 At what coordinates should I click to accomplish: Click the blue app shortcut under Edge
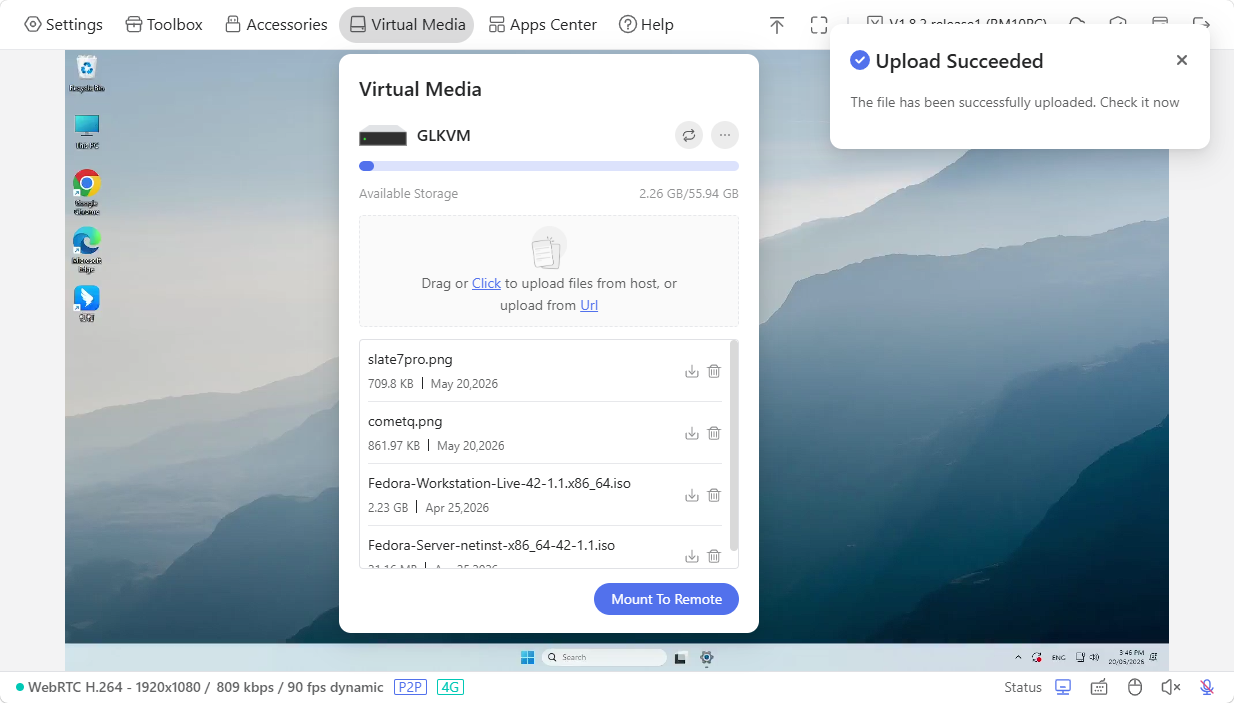point(87,303)
